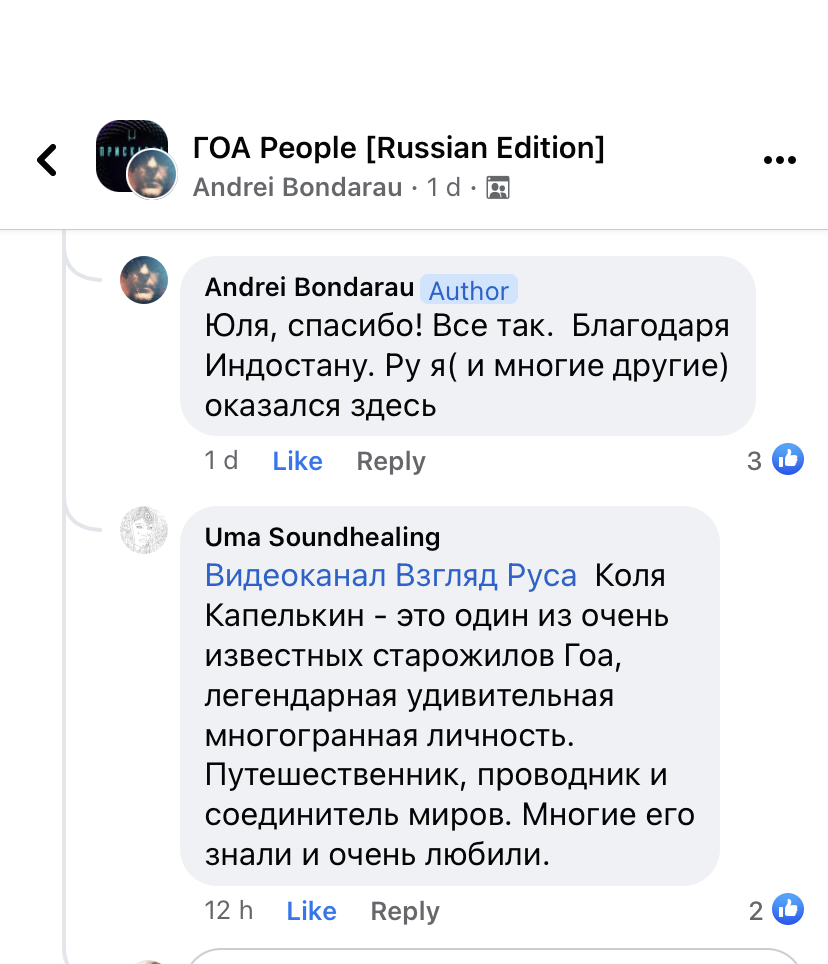Screen dimensions: 828x964
Task: Open the ГОА People group avatar
Action: click(126, 148)
